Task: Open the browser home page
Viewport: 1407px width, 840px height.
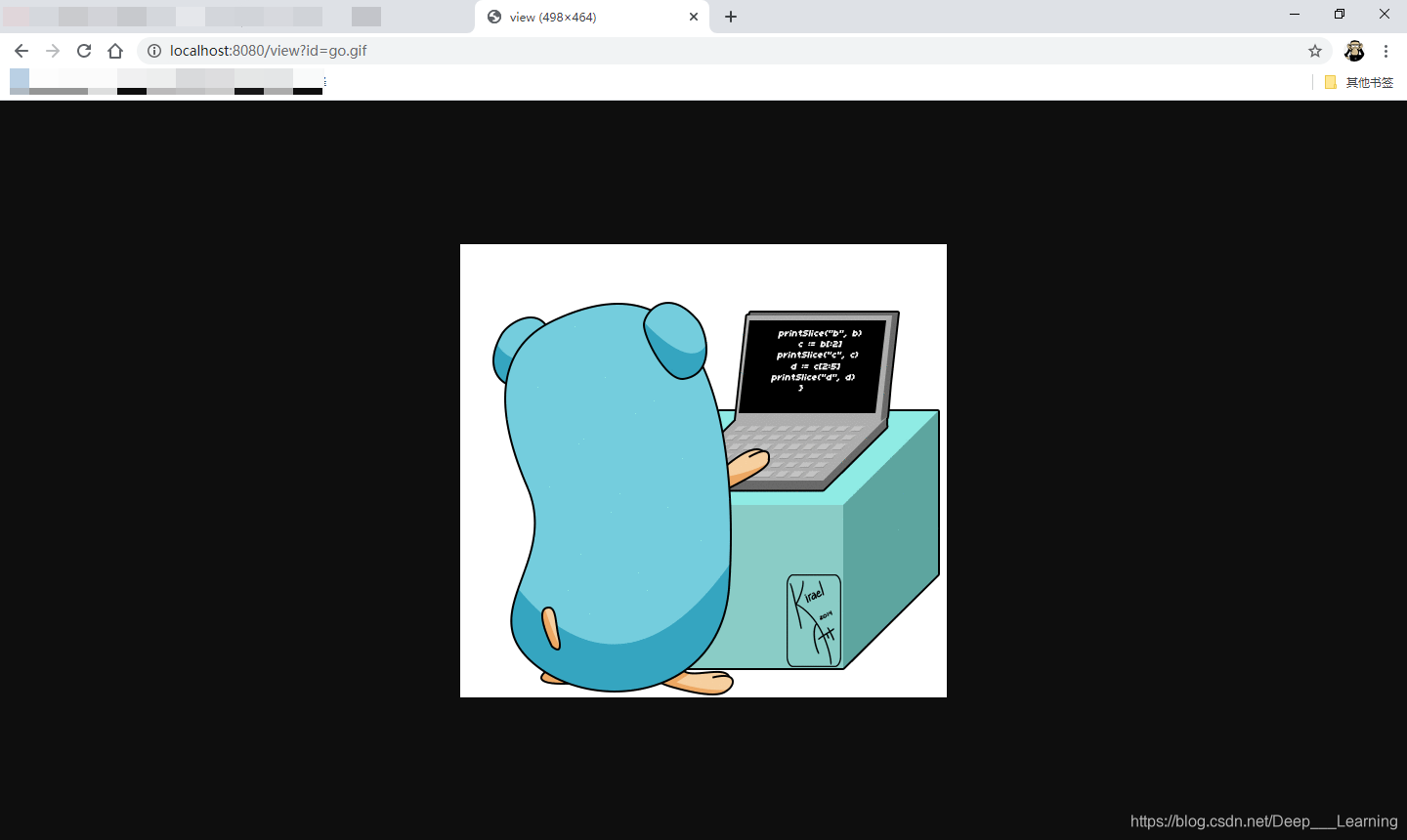Action: 115,51
